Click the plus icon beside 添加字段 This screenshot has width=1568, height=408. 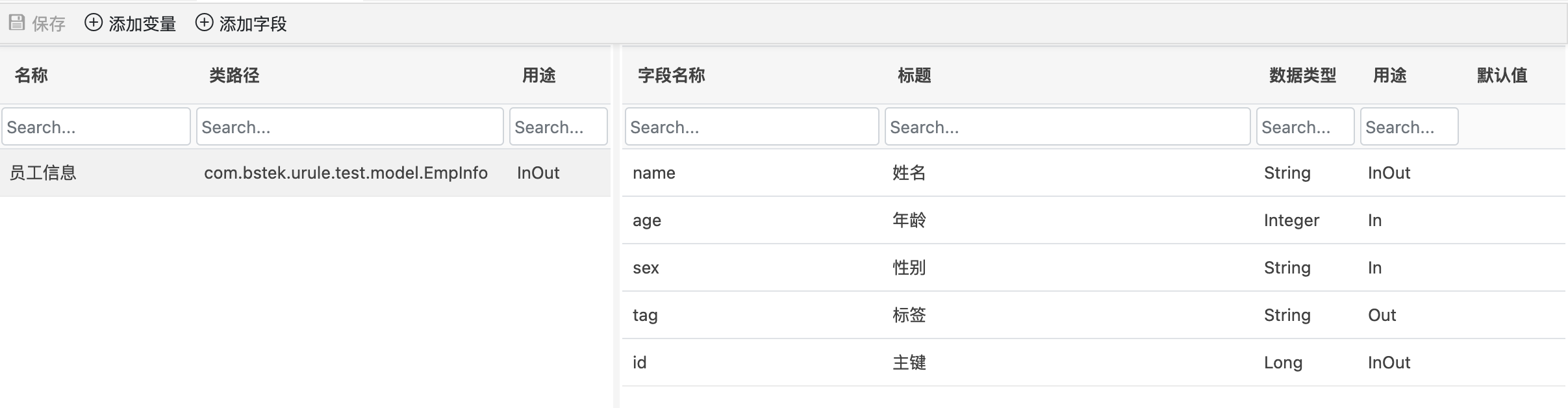pyautogui.click(x=204, y=23)
